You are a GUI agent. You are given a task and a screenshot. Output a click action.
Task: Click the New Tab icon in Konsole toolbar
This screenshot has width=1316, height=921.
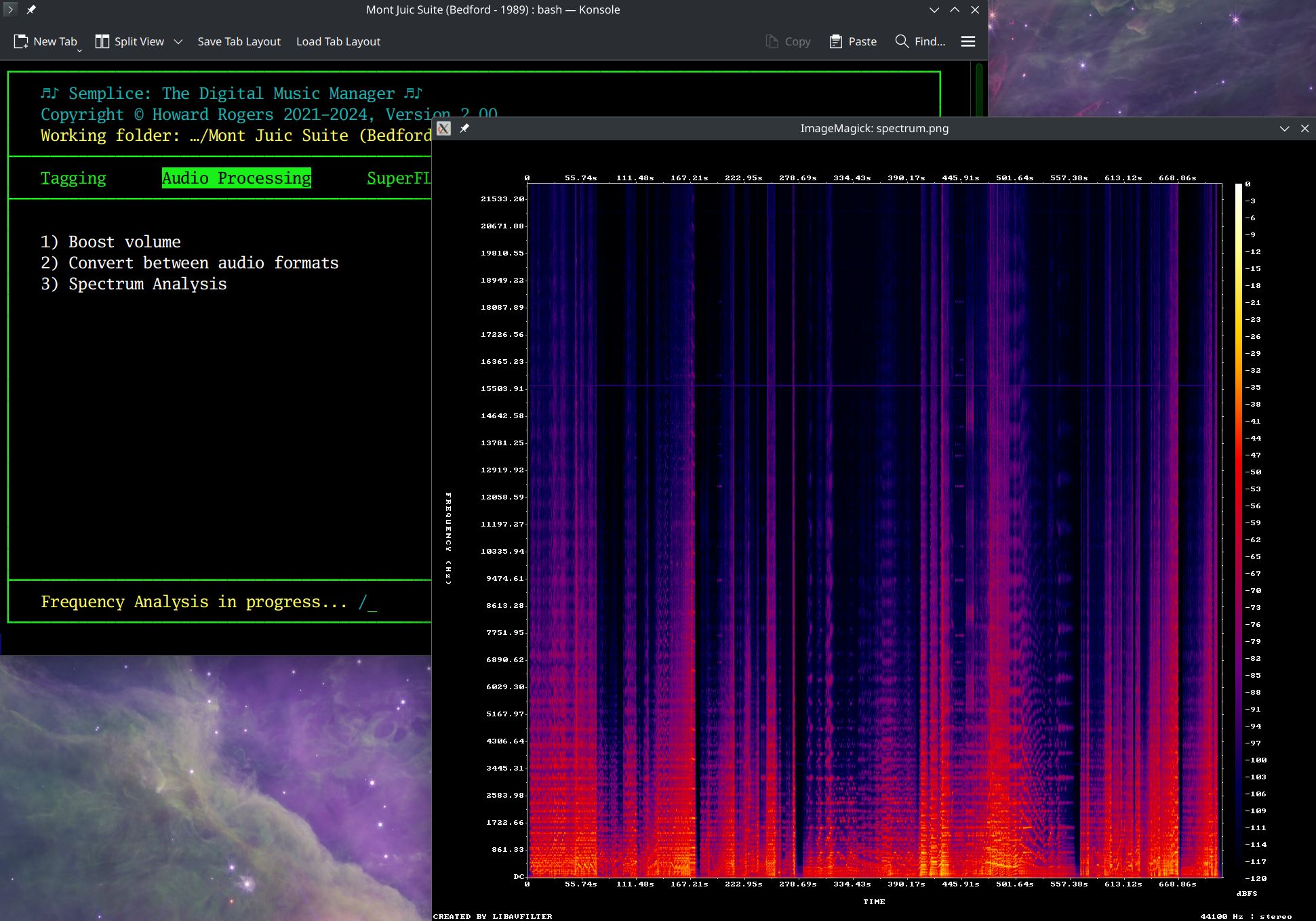(x=20, y=41)
